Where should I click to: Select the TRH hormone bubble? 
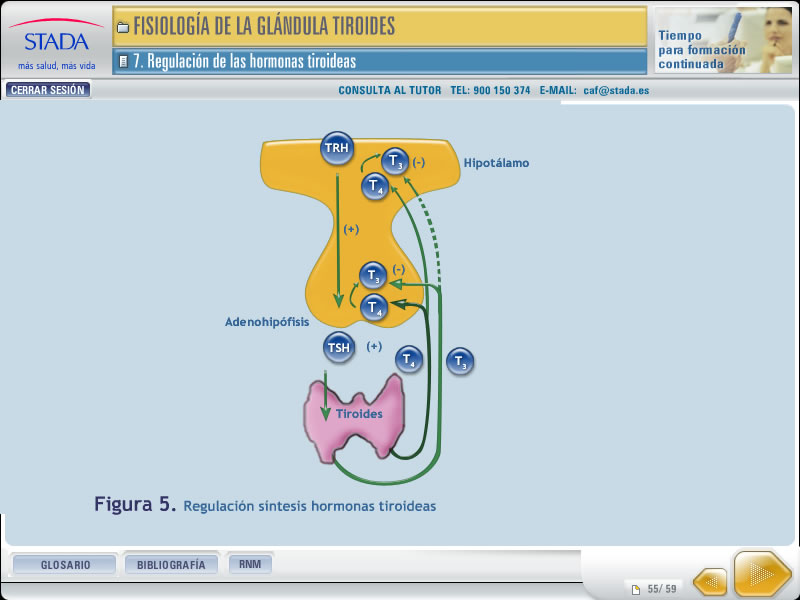[337, 148]
